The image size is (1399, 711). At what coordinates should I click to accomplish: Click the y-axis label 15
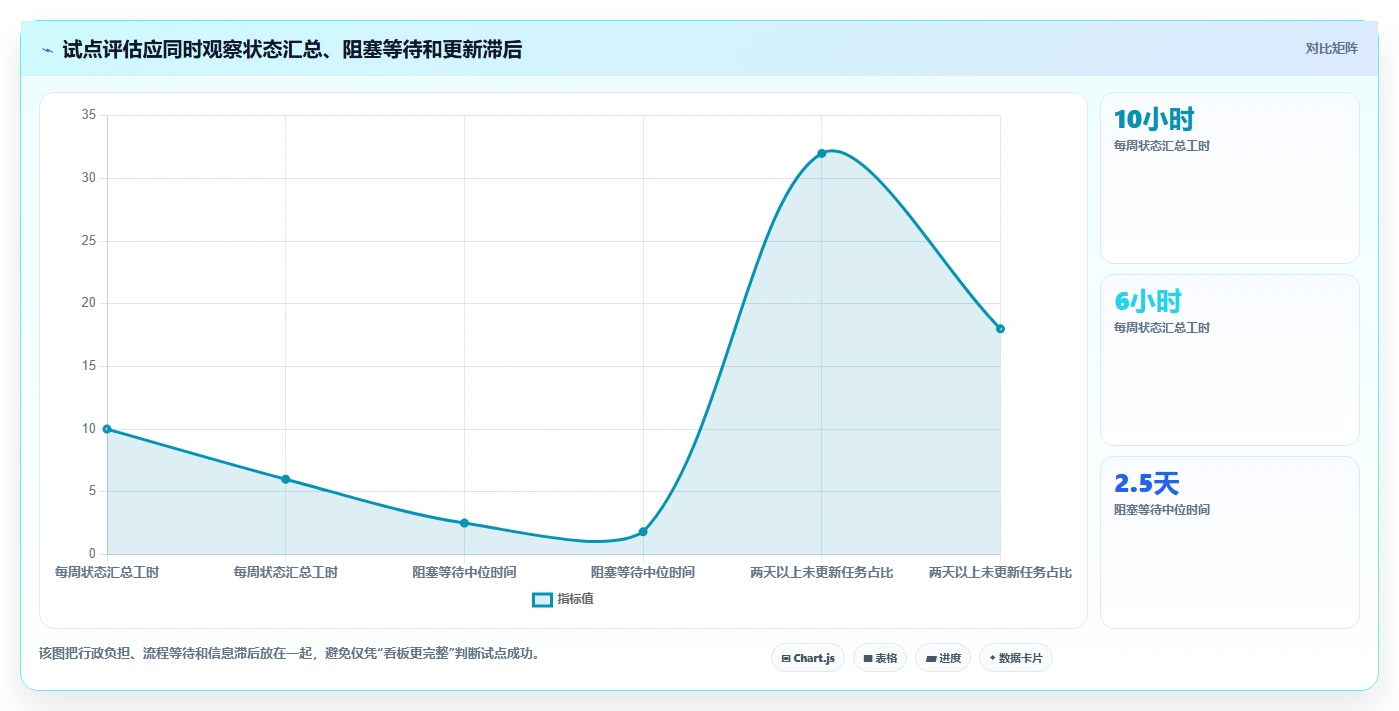[88, 366]
